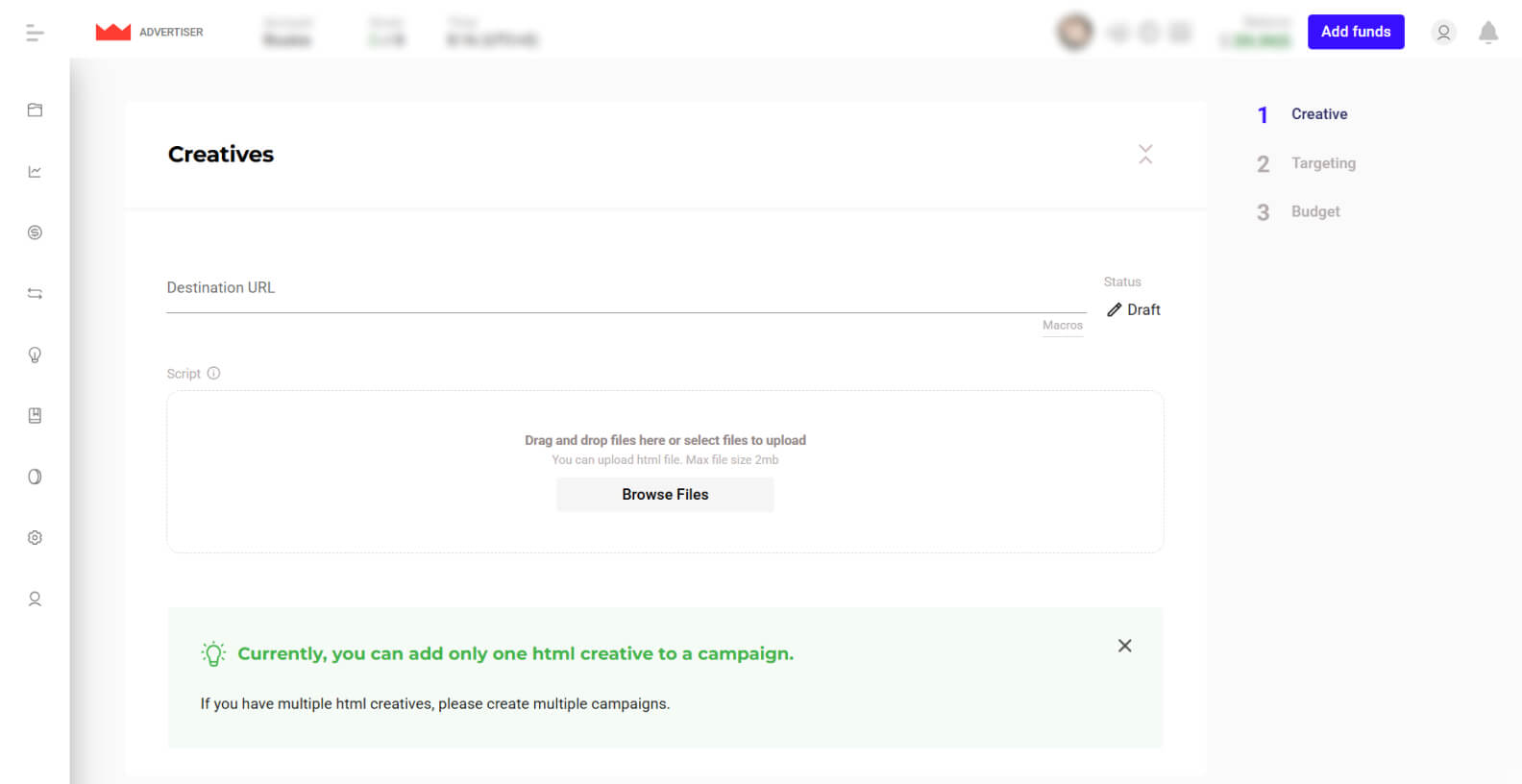This screenshot has width=1522, height=784.
Task: Click the Browse Files button
Action: coord(665,495)
